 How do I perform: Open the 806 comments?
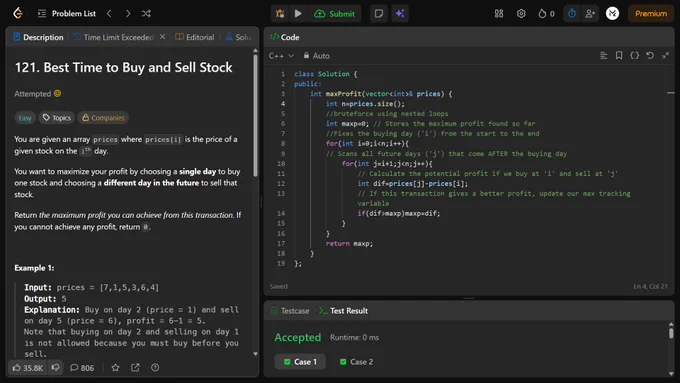[x=82, y=368]
